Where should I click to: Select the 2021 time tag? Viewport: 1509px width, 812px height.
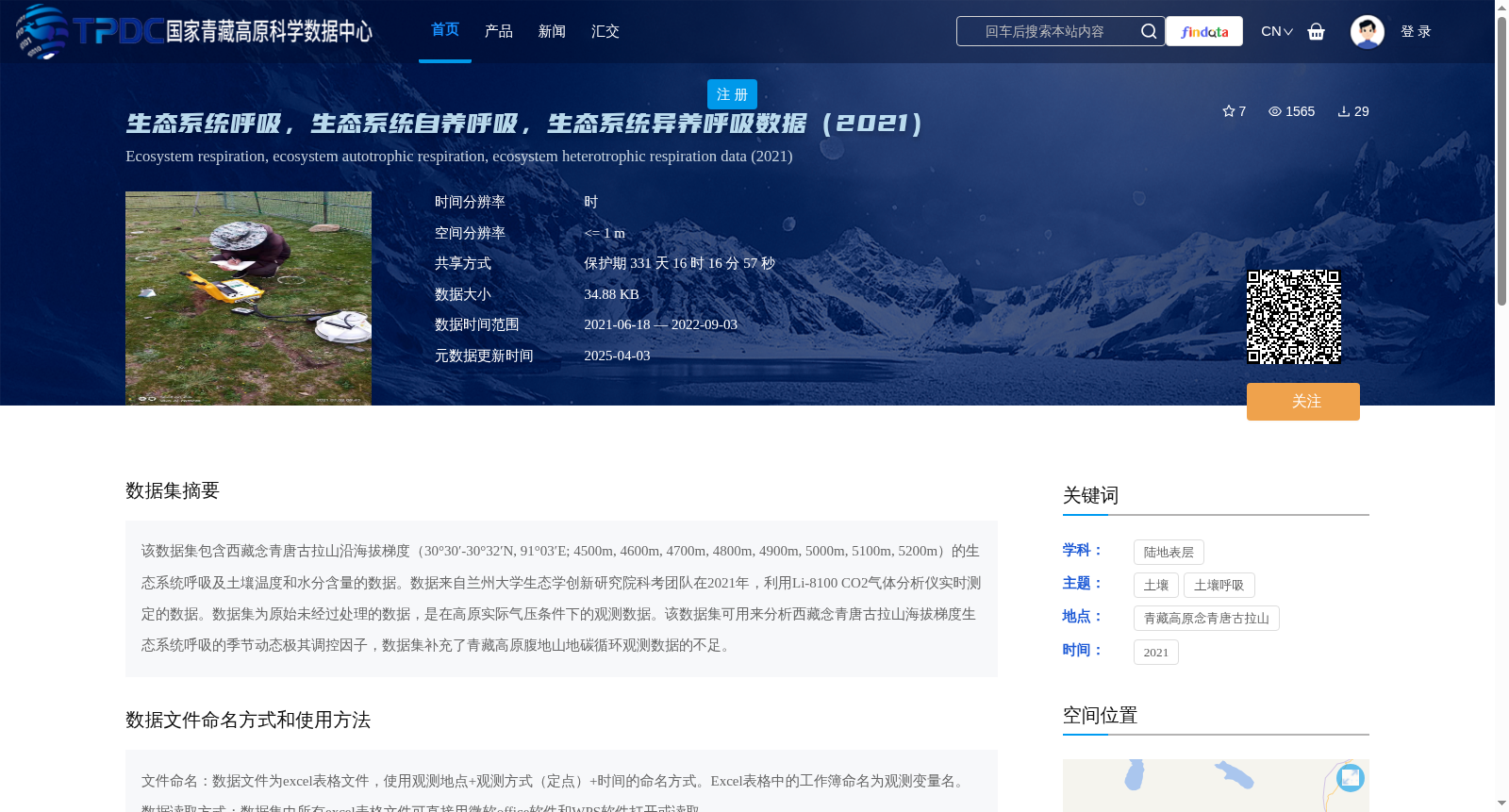[1156, 653]
